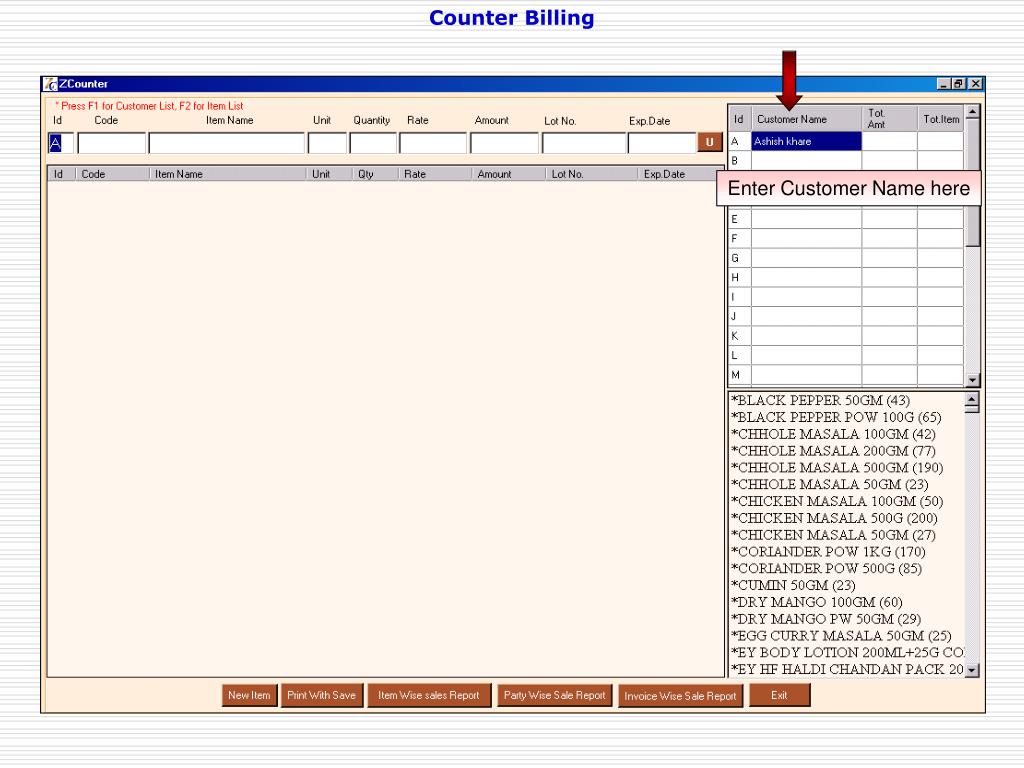Click item list scroll down arrow

[x=972, y=670]
